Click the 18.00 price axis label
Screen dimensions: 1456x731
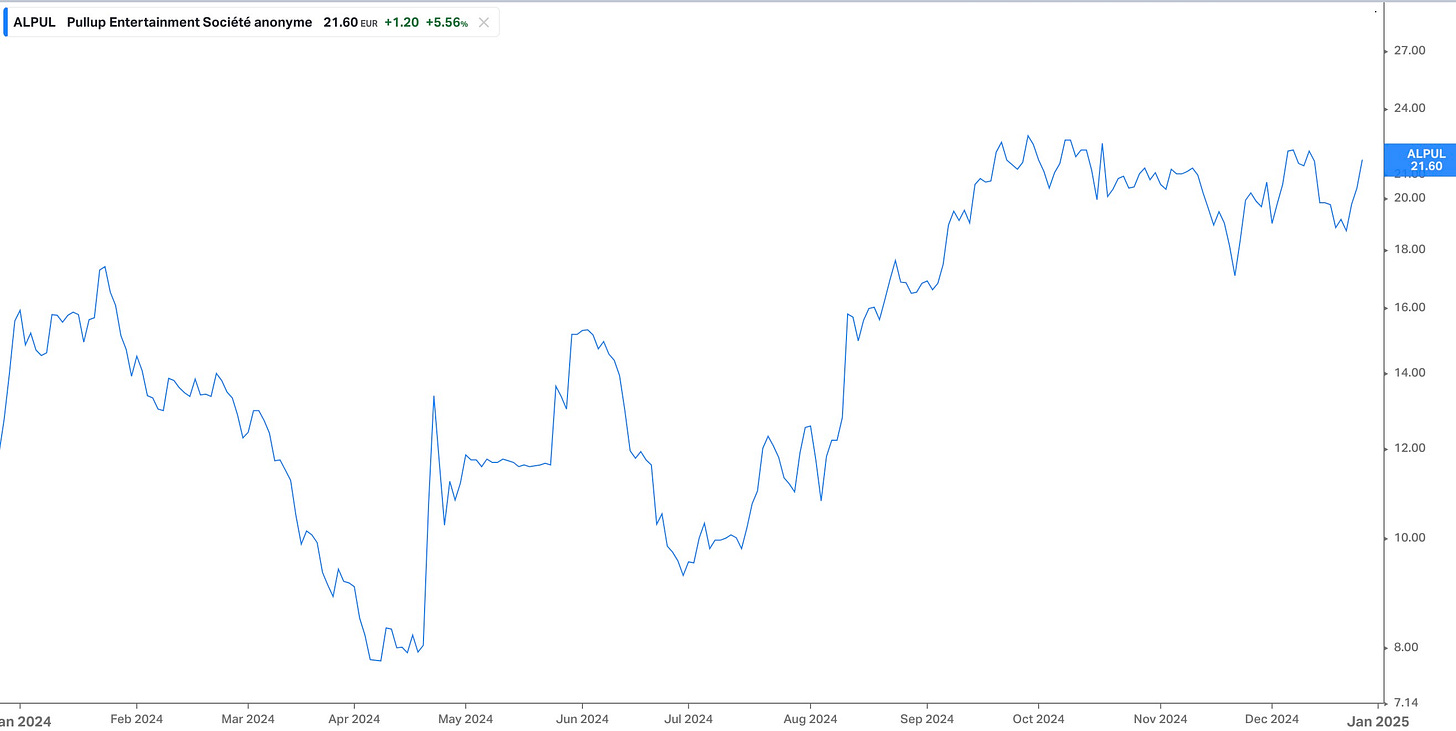pos(1408,249)
